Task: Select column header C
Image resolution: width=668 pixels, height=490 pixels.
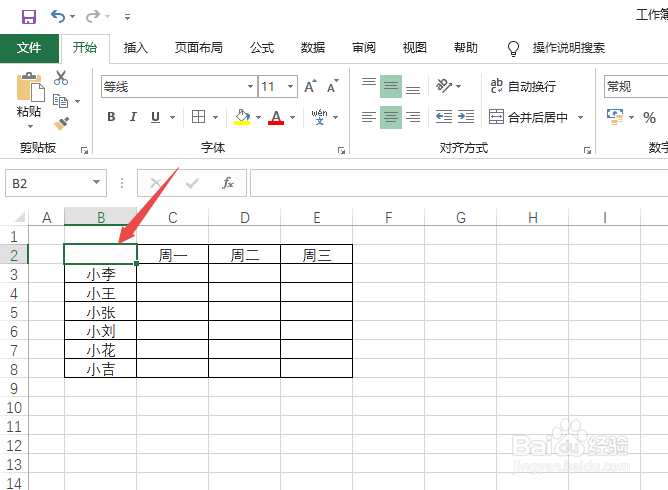Action: [x=173, y=217]
